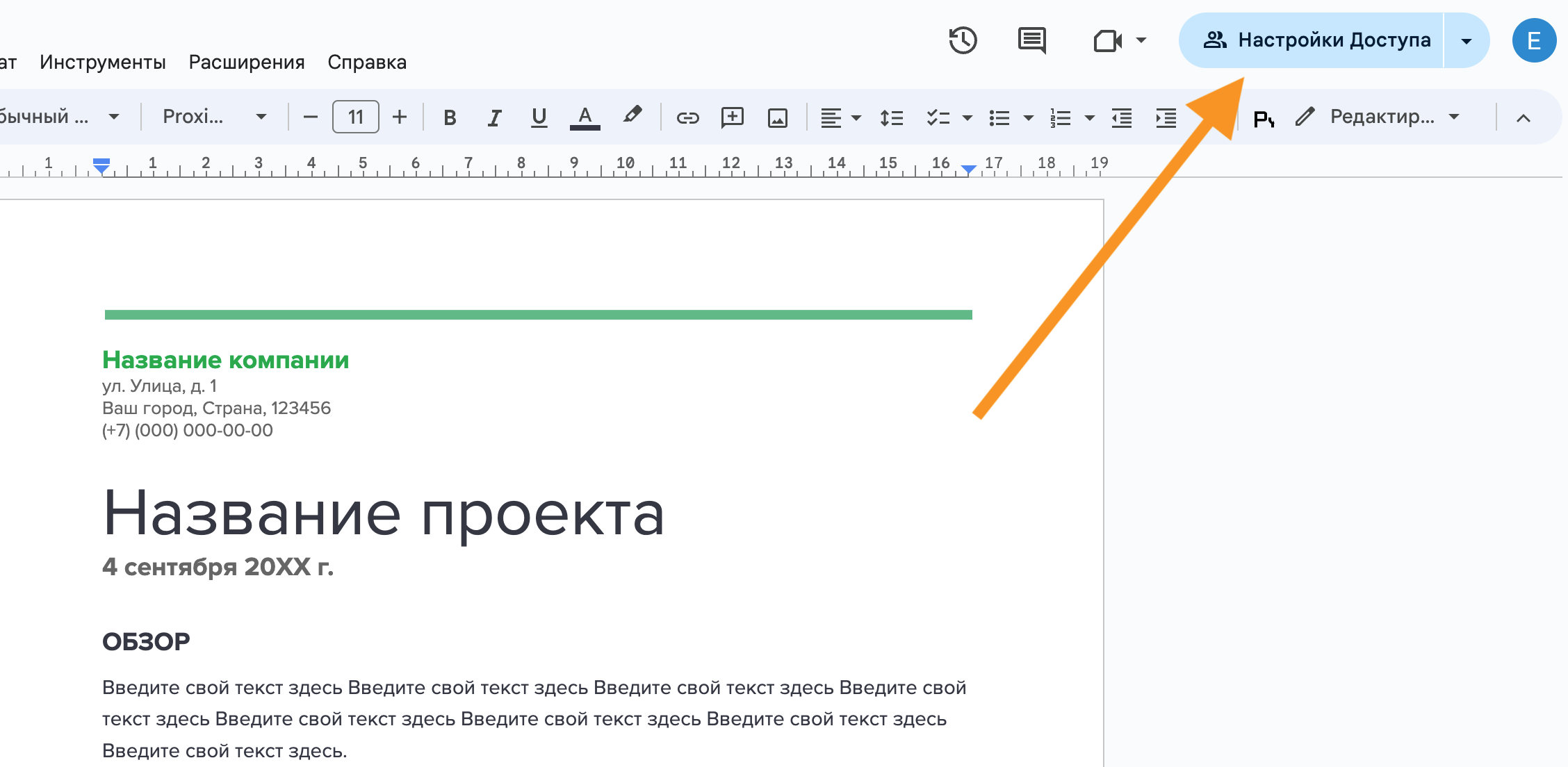This screenshot has height=767, width=1568.
Task: Add a comment using toolbar icon
Action: pyautogui.click(x=732, y=117)
